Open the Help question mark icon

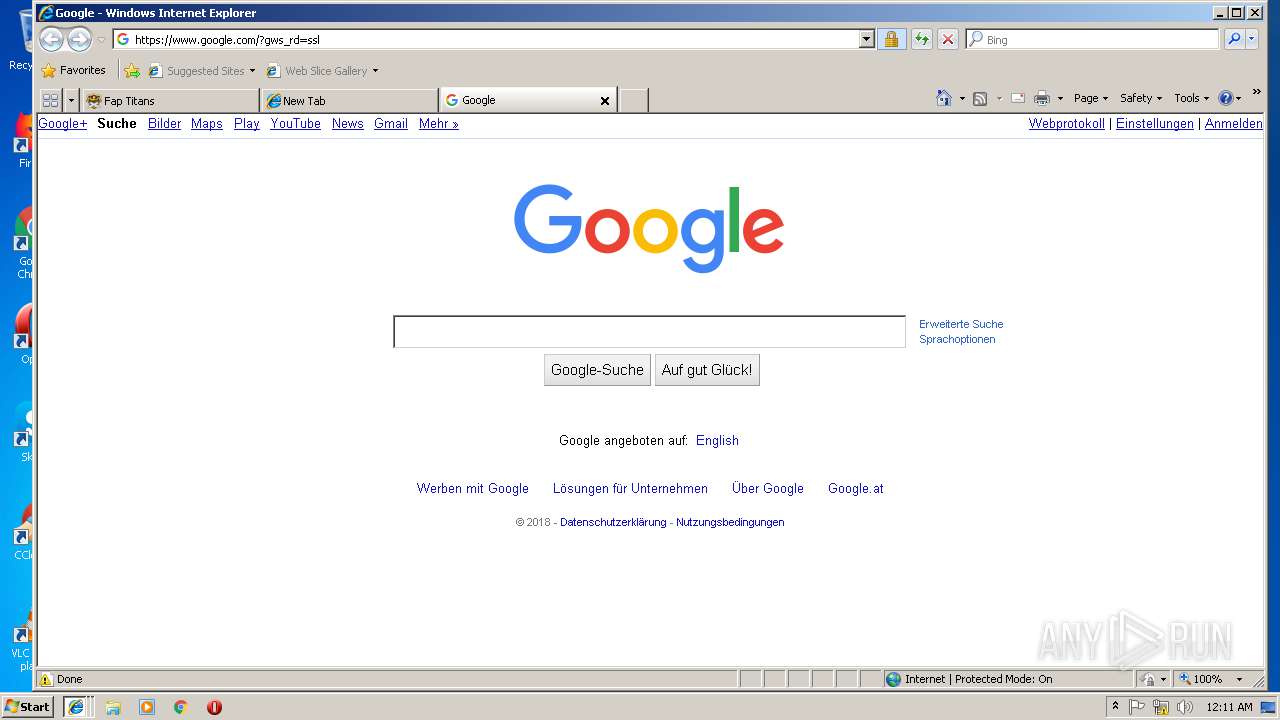(x=1226, y=98)
